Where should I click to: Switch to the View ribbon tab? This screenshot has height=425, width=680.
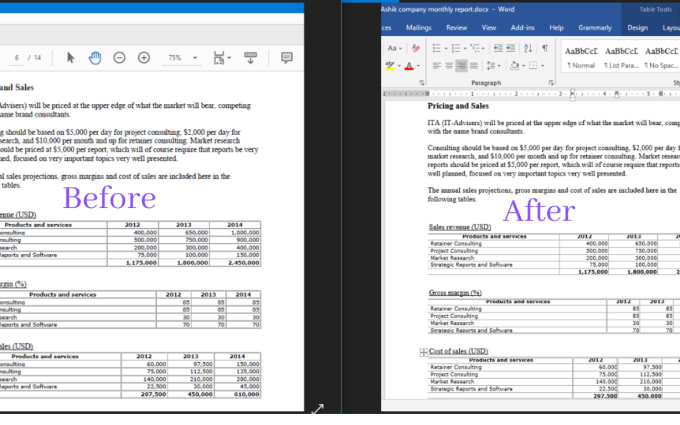(x=489, y=28)
